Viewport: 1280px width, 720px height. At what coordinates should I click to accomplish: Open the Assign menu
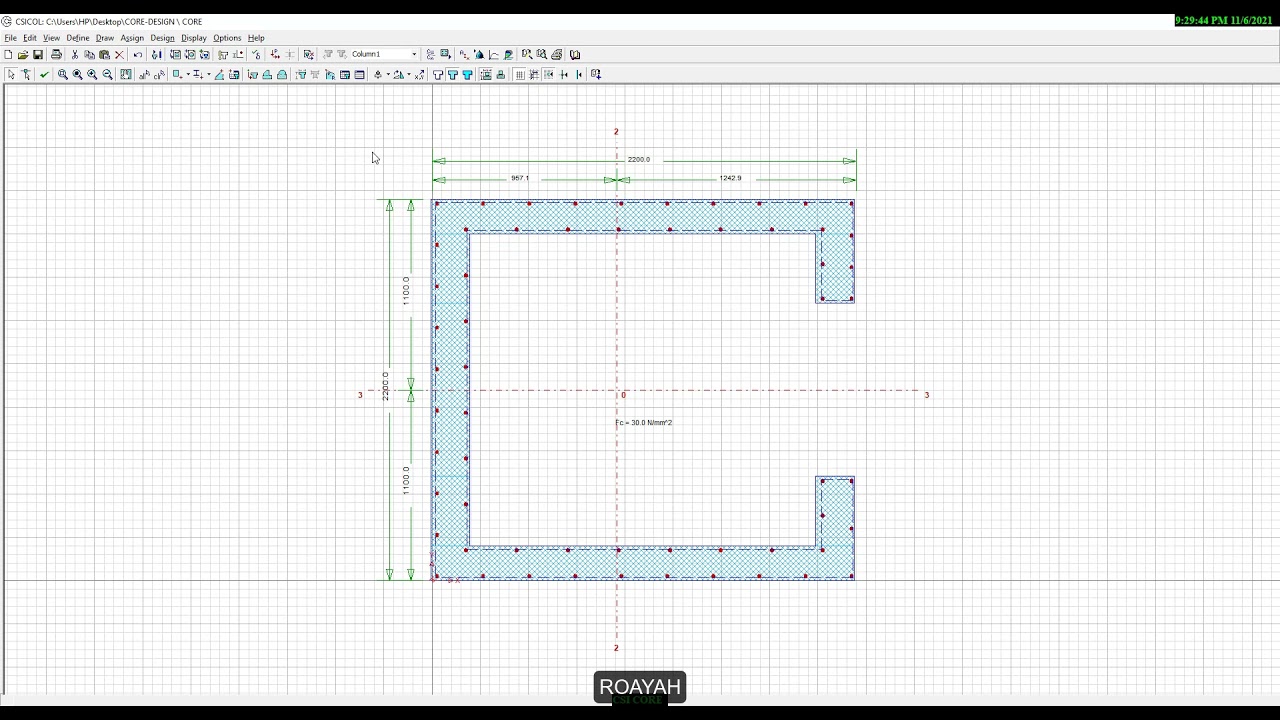[x=132, y=38]
